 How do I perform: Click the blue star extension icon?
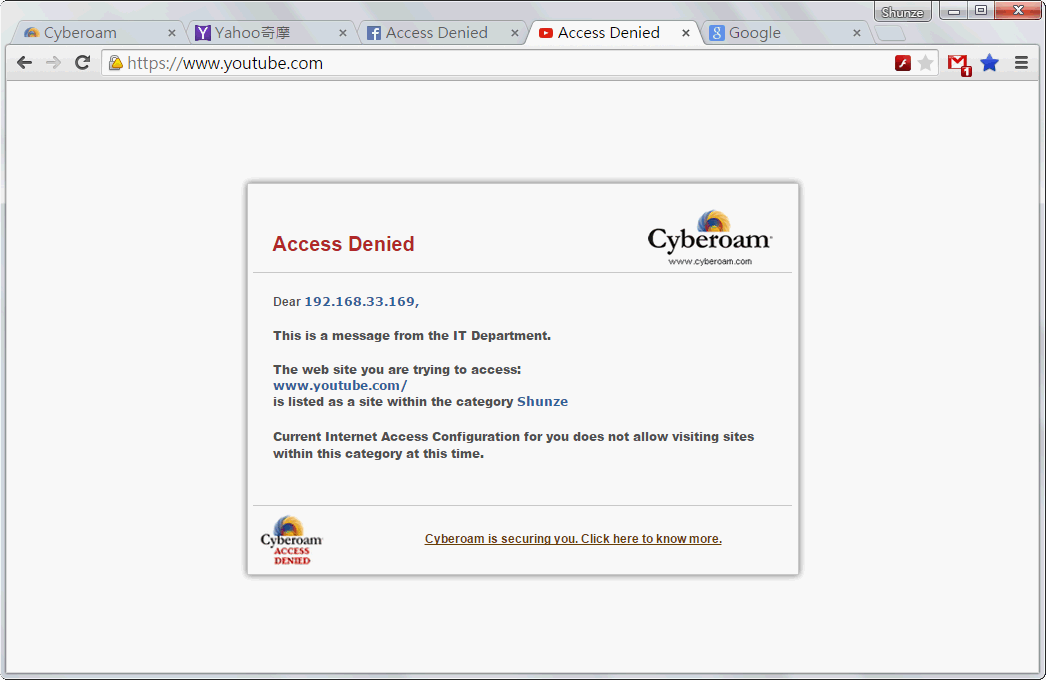pyautogui.click(x=990, y=63)
